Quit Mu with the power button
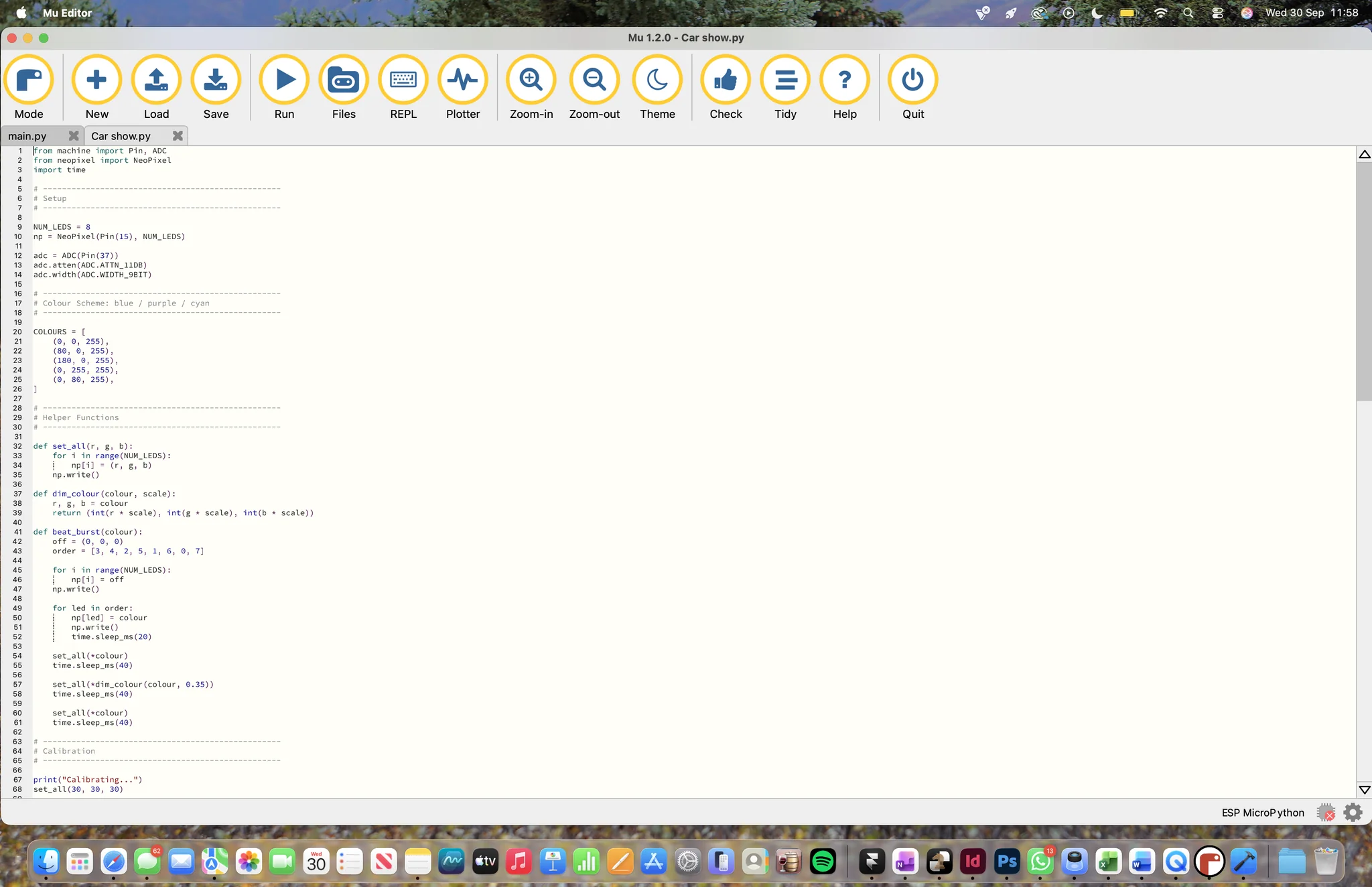Image resolution: width=1372 pixels, height=887 pixels. click(x=913, y=87)
